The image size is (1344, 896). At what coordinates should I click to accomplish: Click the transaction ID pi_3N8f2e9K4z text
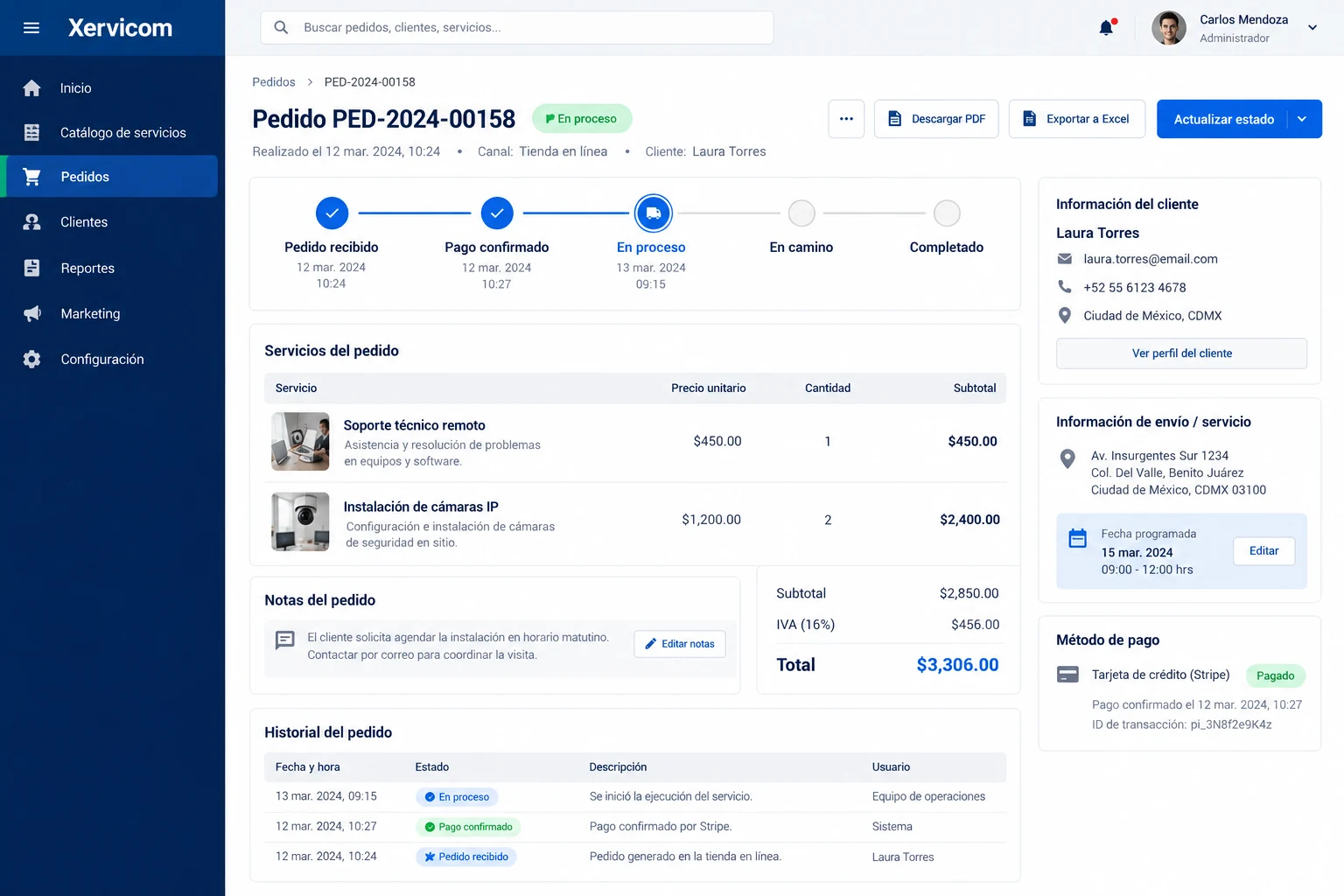pos(1231,724)
